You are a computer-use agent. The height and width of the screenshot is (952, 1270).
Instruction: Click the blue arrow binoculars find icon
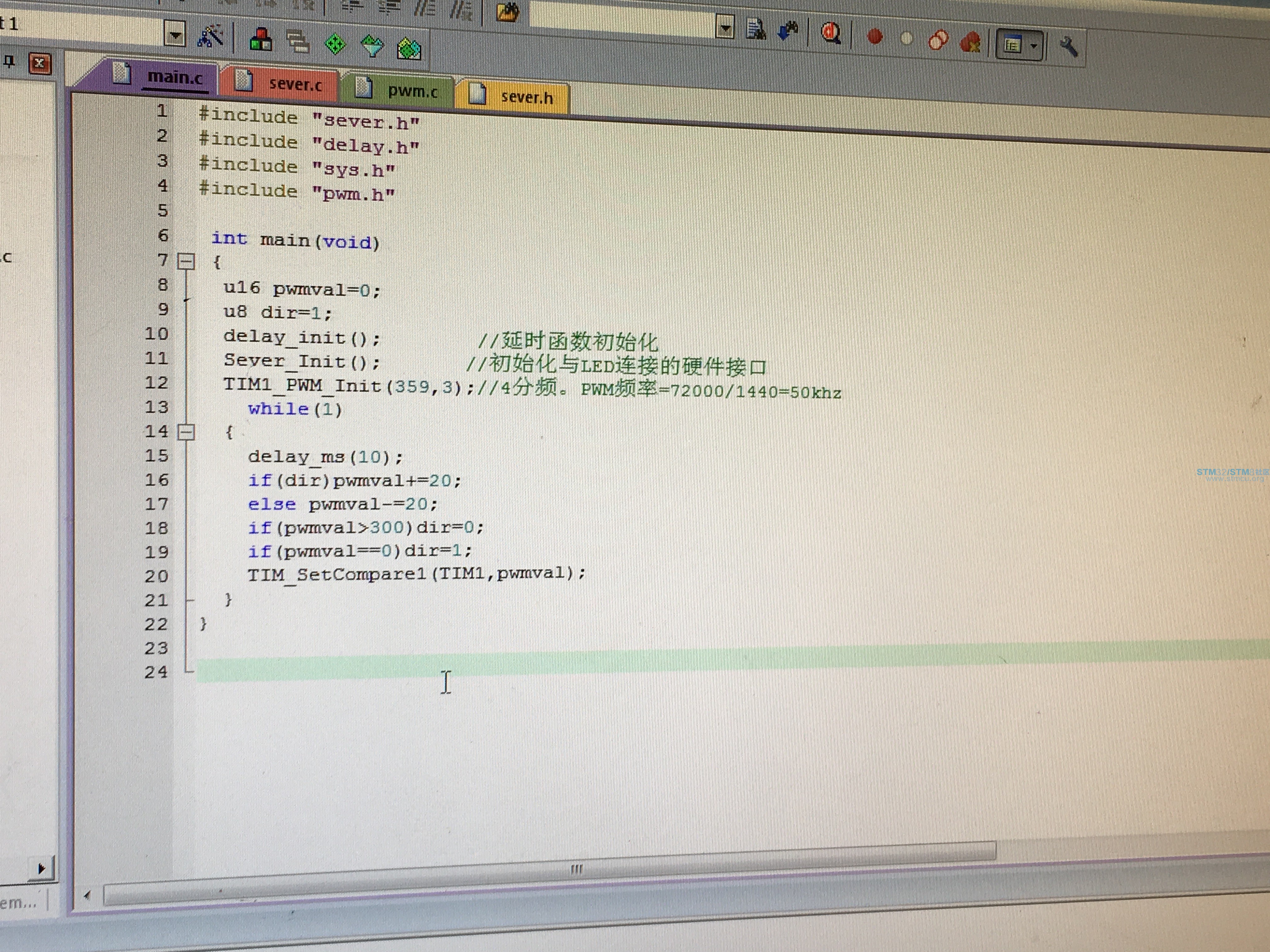[x=788, y=31]
